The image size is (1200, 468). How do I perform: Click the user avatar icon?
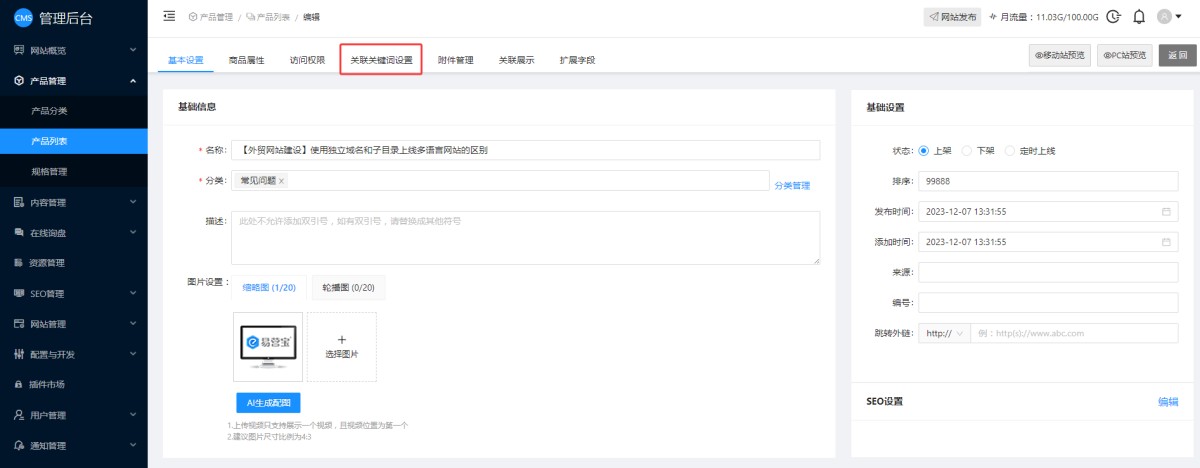click(x=1164, y=17)
